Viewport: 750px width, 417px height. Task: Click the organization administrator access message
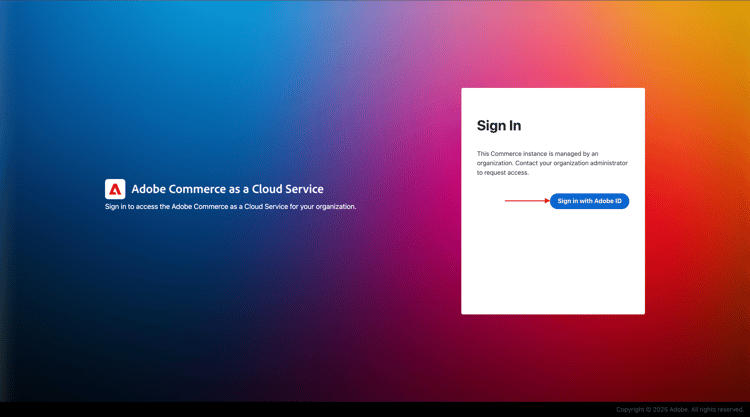(552, 163)
